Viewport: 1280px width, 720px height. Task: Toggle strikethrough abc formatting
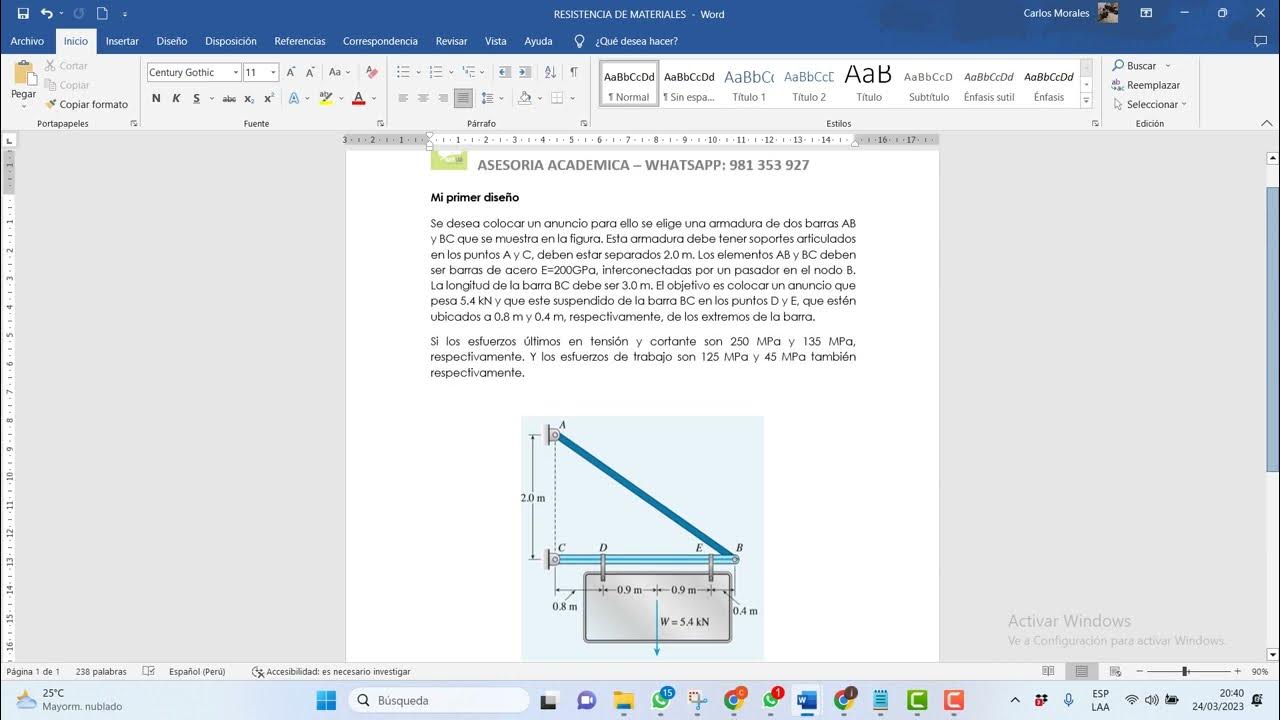coord(229,98)
